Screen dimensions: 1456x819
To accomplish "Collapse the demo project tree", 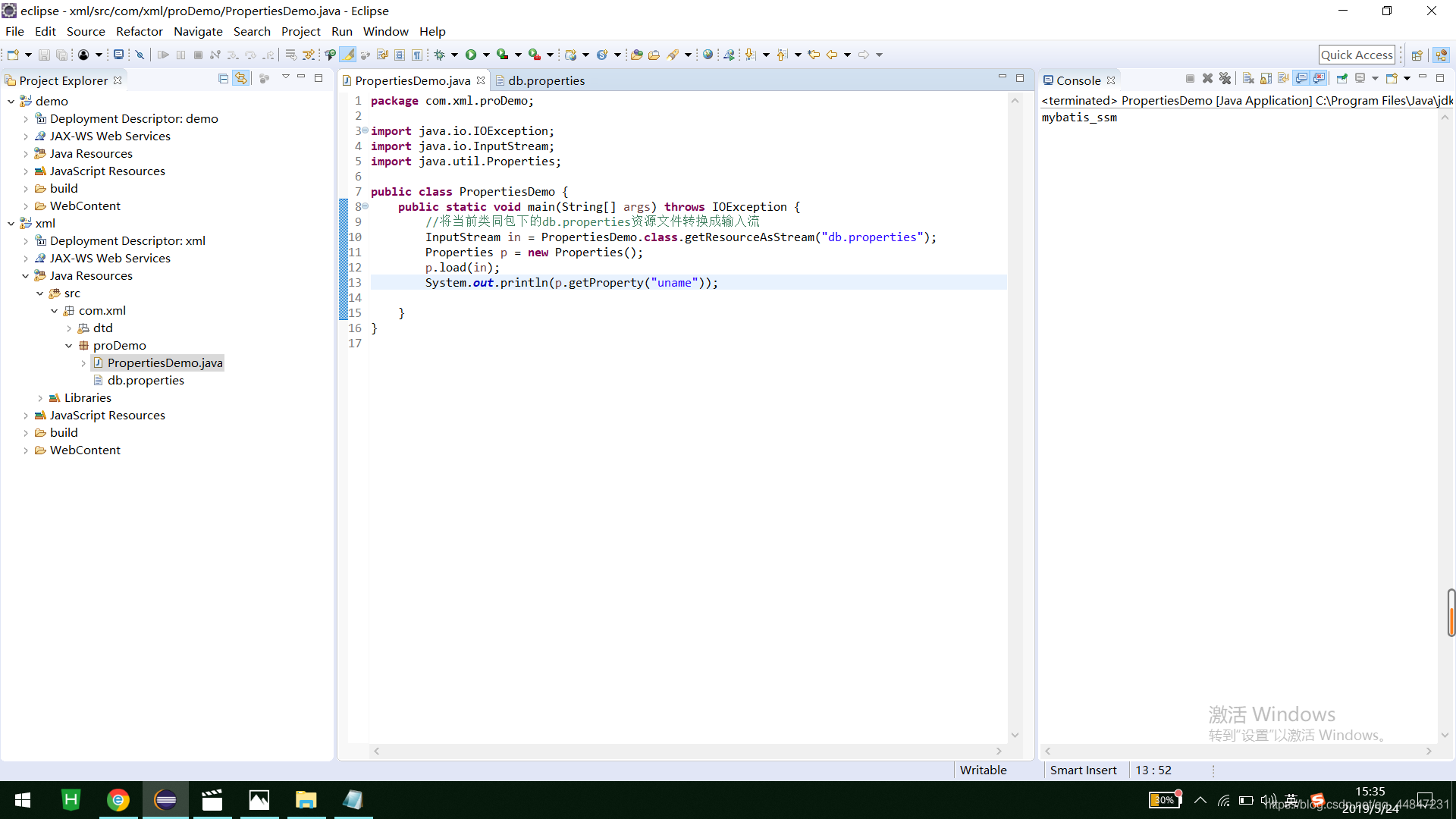I will tap(11, 102).
